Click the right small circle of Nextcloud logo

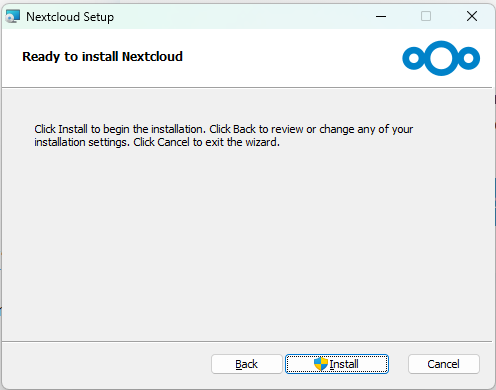click(x=469, y=58)
